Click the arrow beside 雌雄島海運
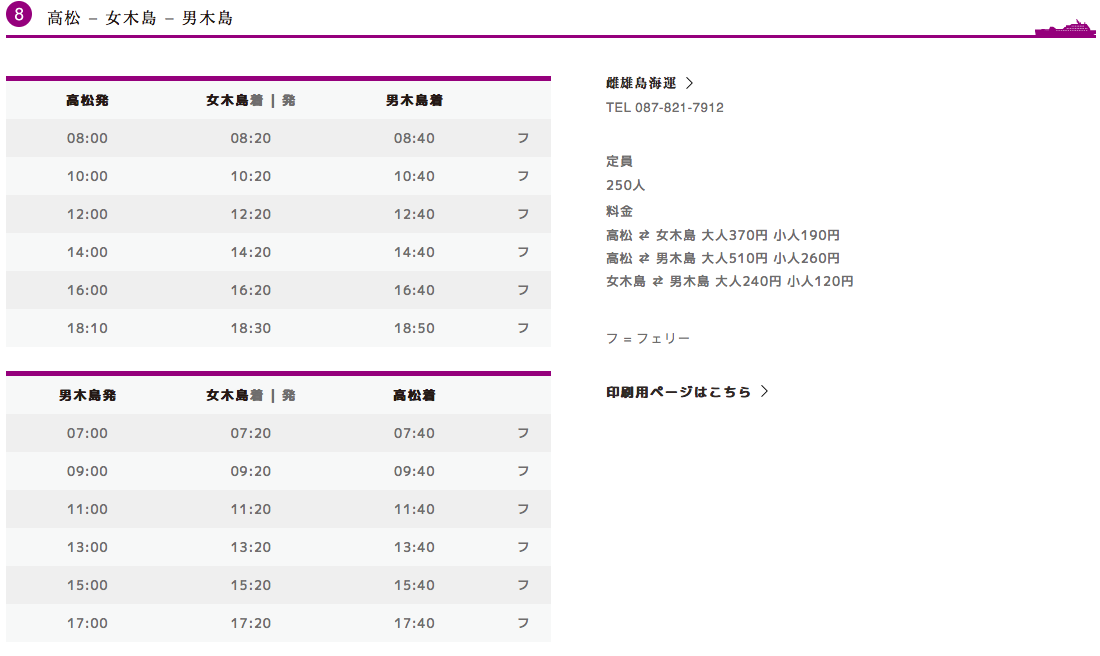This screenshot has width=1100, height=656. pyautogui.click(x=690, y=83)
